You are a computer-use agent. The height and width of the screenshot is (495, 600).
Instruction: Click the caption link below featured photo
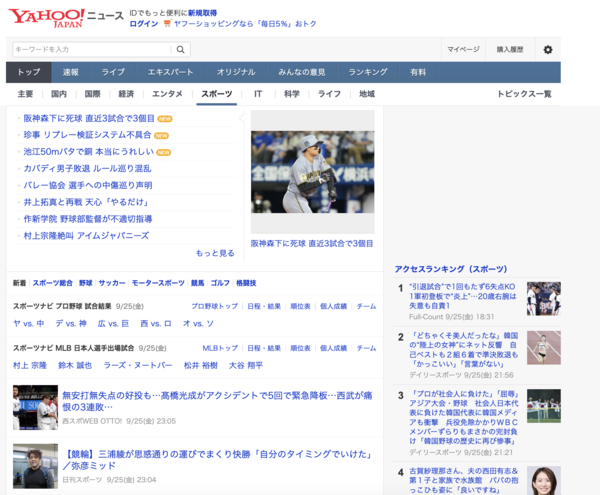click(x=312, y=244)
